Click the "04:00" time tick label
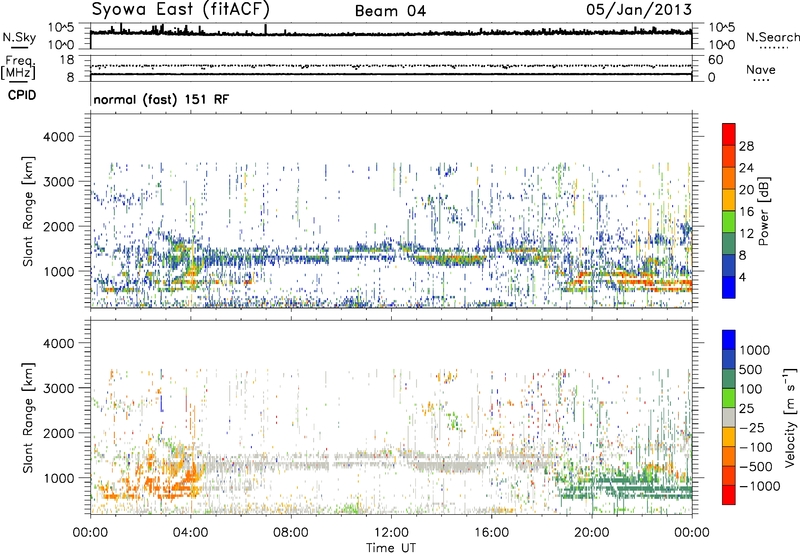Image resolution: width=800 pixels, height=554 pixels. 190,533
